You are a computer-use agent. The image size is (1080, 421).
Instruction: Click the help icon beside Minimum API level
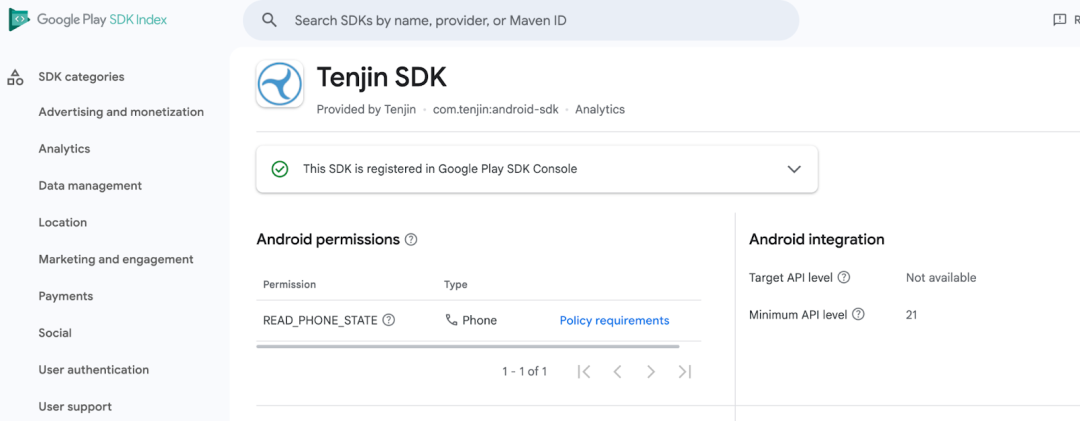[858, 315]
